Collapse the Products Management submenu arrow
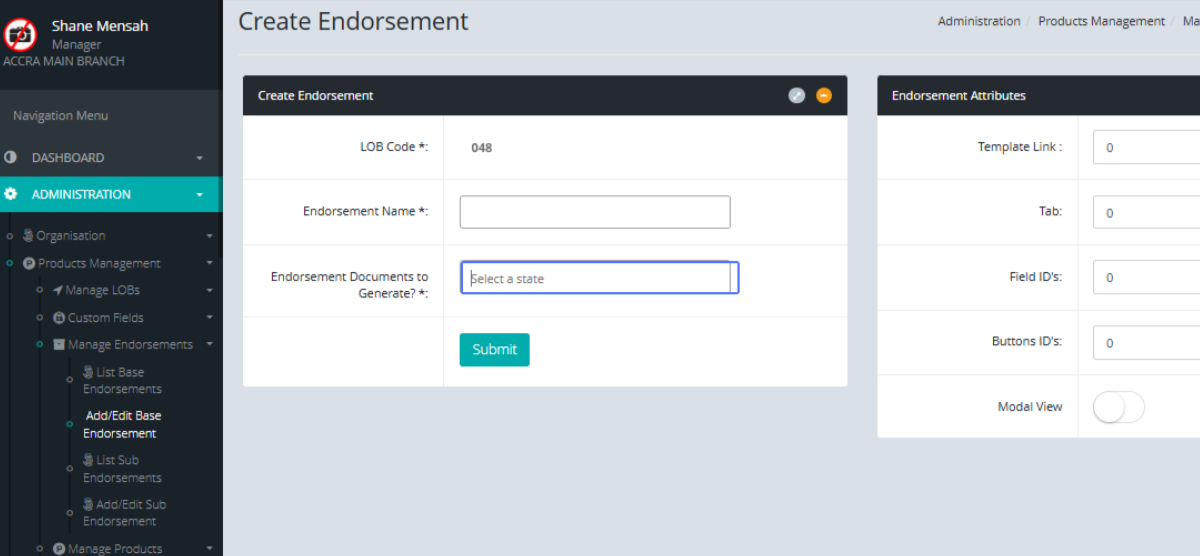 pos(209,263)
